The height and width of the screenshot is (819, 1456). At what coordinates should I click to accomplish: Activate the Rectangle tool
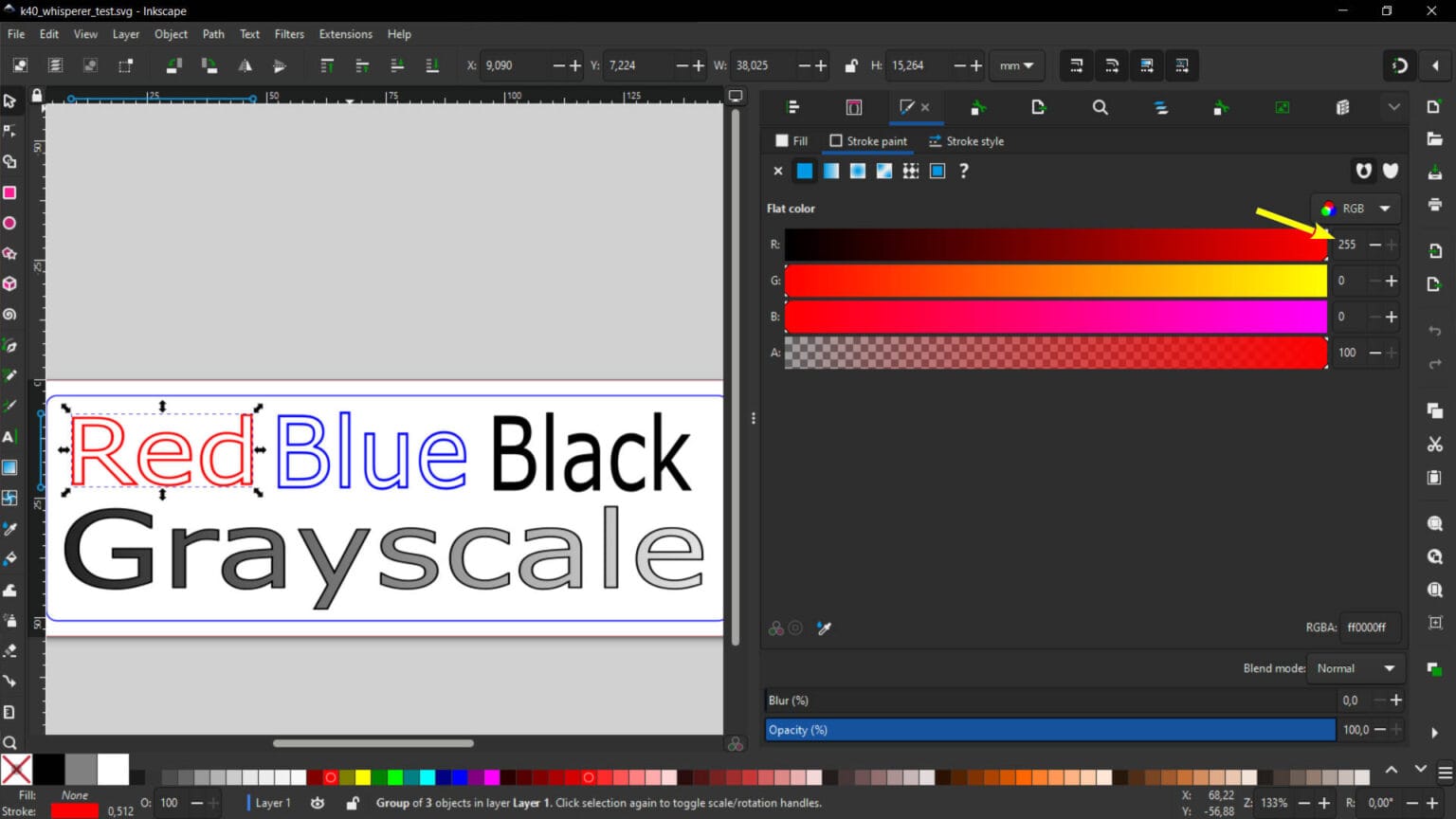[x=9, y=192]
